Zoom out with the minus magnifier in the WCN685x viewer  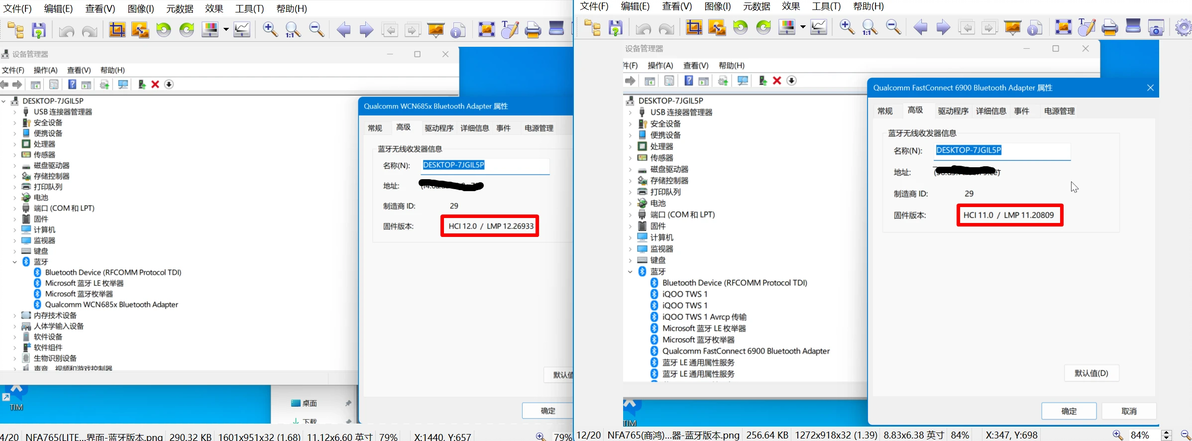pos(316,30)
